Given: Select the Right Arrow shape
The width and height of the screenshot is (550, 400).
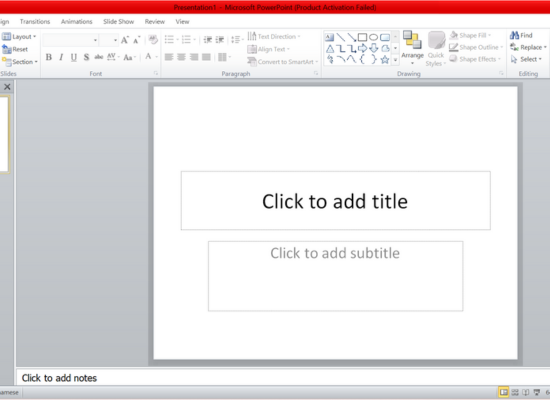Looking at the screenshot, I should click(362, 48).
